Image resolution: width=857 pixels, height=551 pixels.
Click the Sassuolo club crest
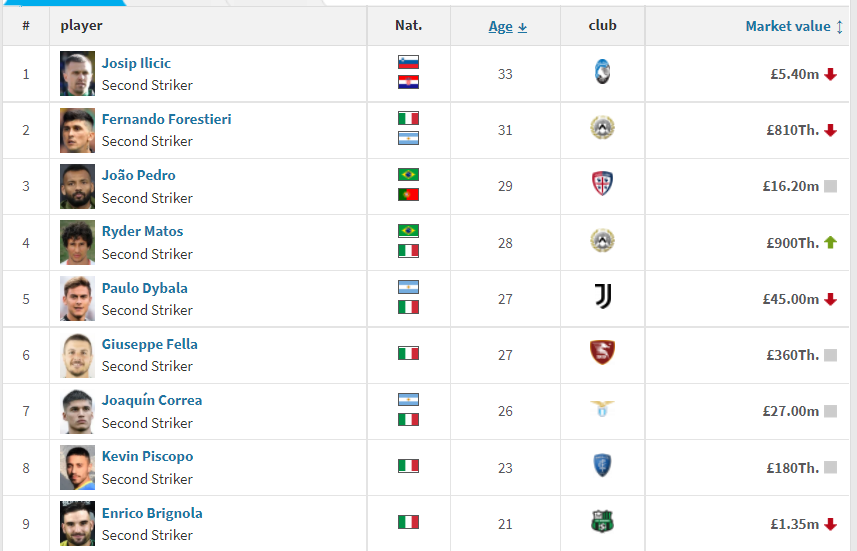[602, 521]
